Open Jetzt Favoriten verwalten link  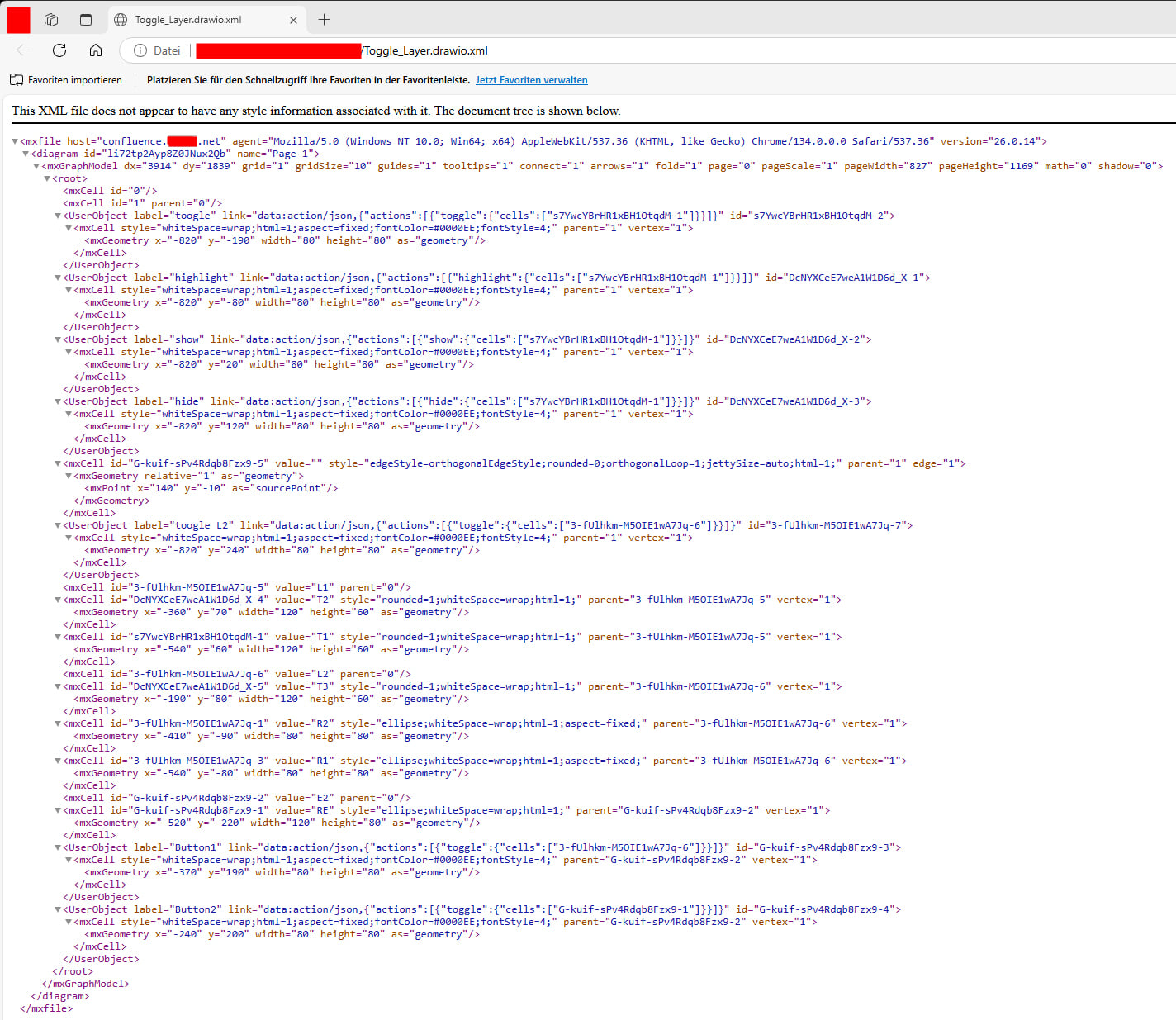coord(531,80)
